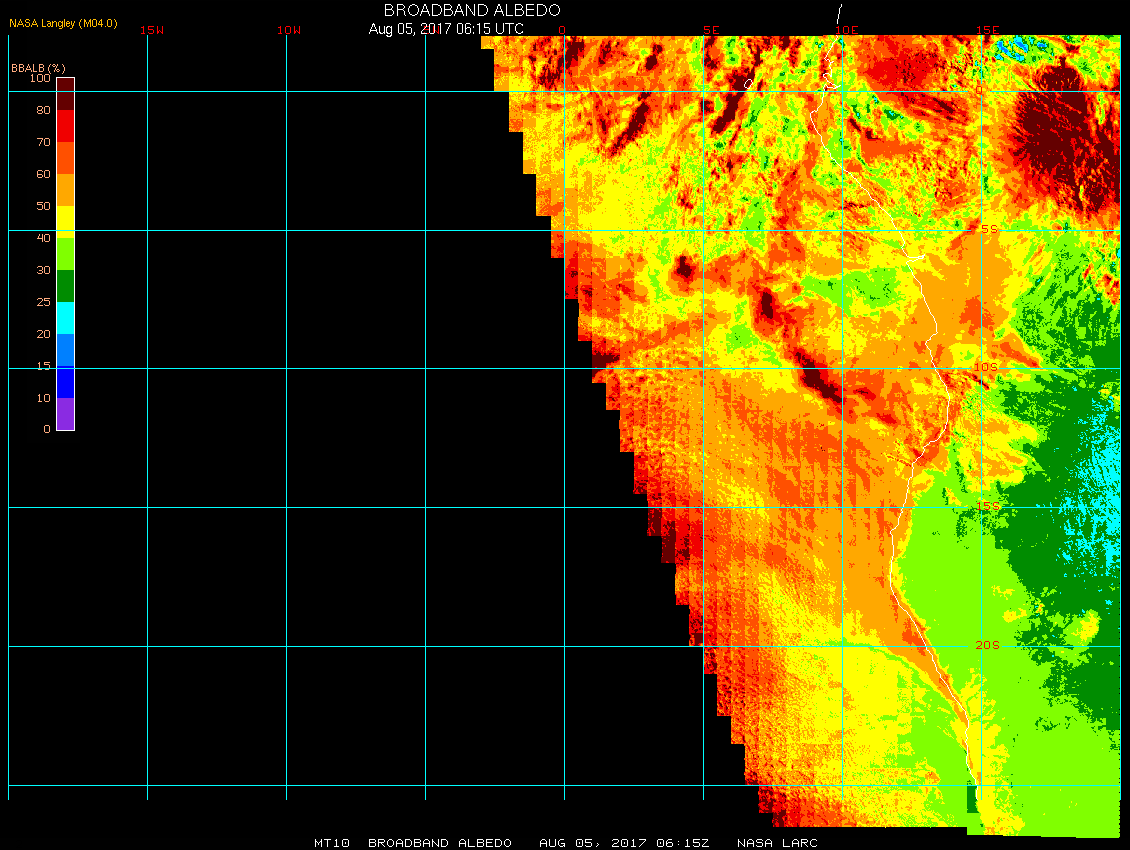Choose the cyan 20-25% legend swatch

[x=65, y=318]
